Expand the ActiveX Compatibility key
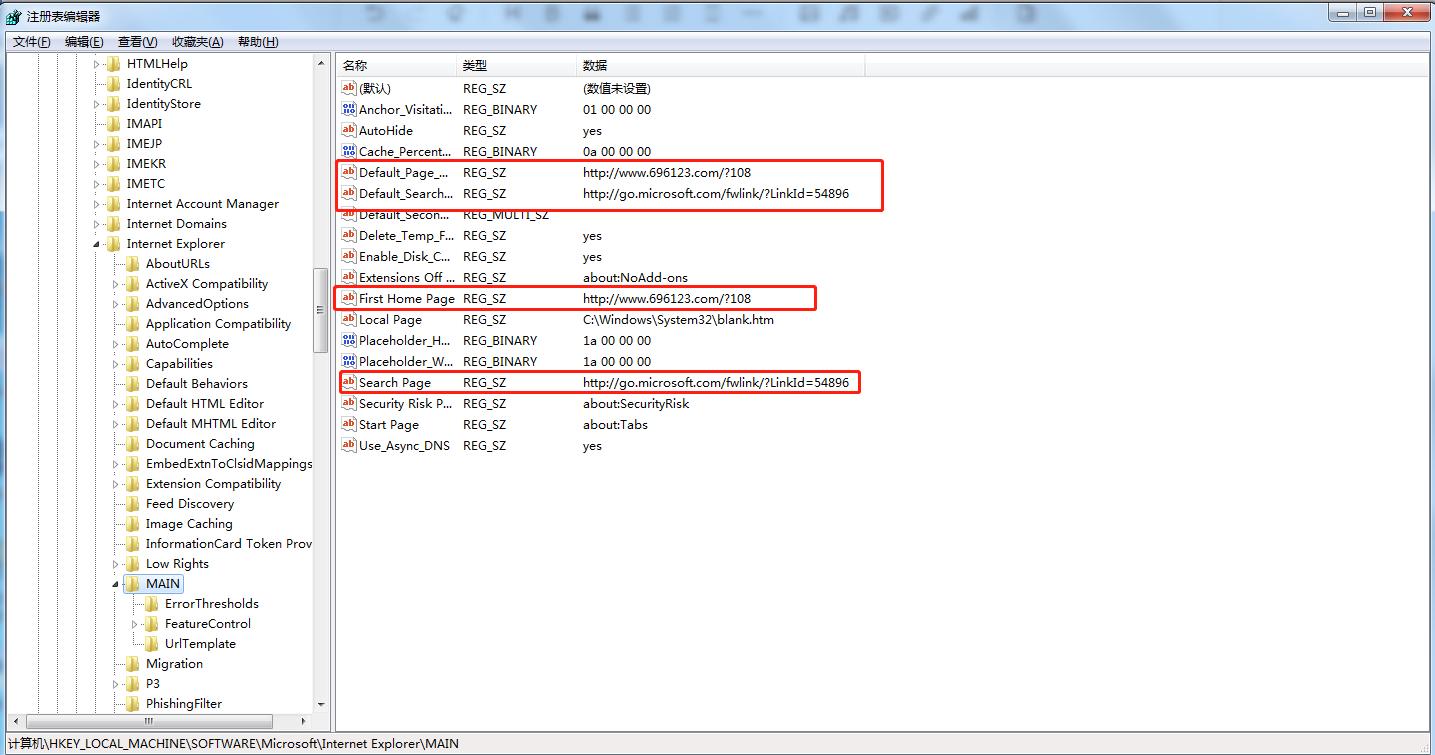This screenshot has height=755, width=1435. [x=116, y=284]
